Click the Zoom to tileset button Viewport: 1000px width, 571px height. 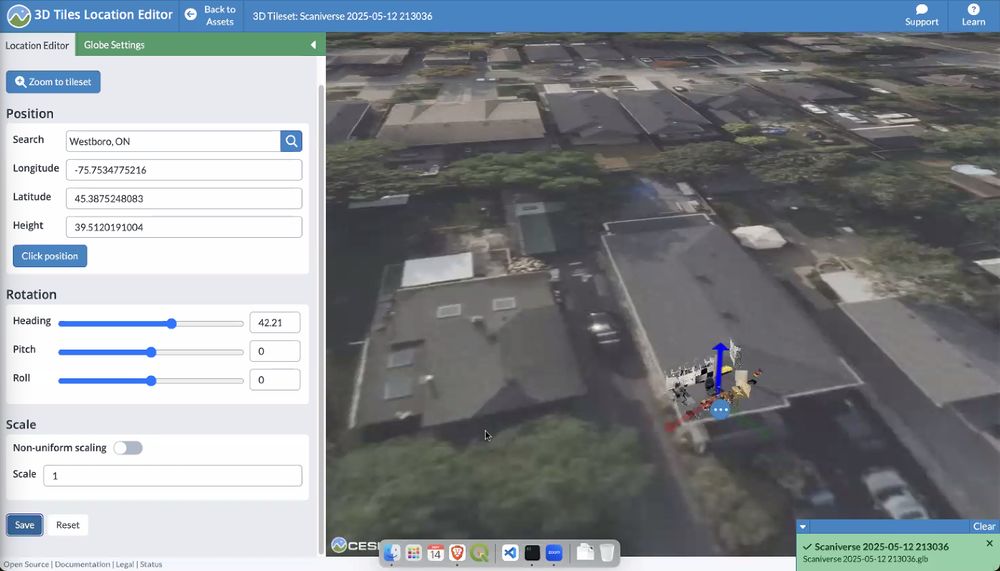tap(54, 82)
